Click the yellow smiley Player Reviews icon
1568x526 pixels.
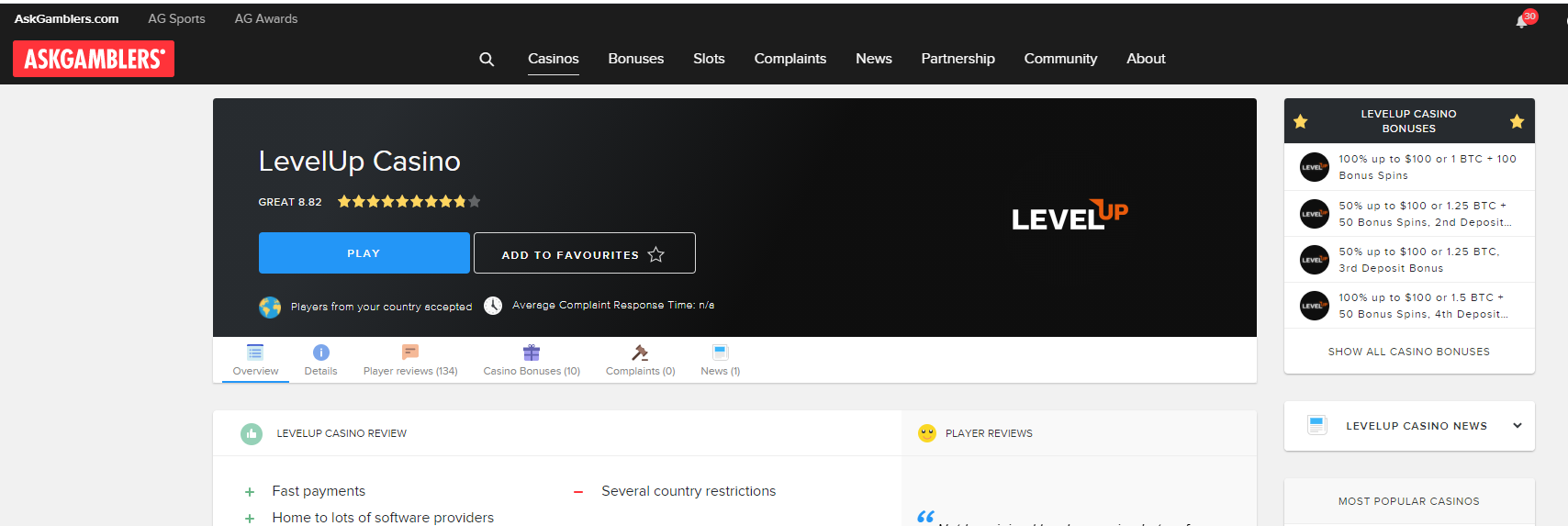pyautogui.click(x=927, y=433)
